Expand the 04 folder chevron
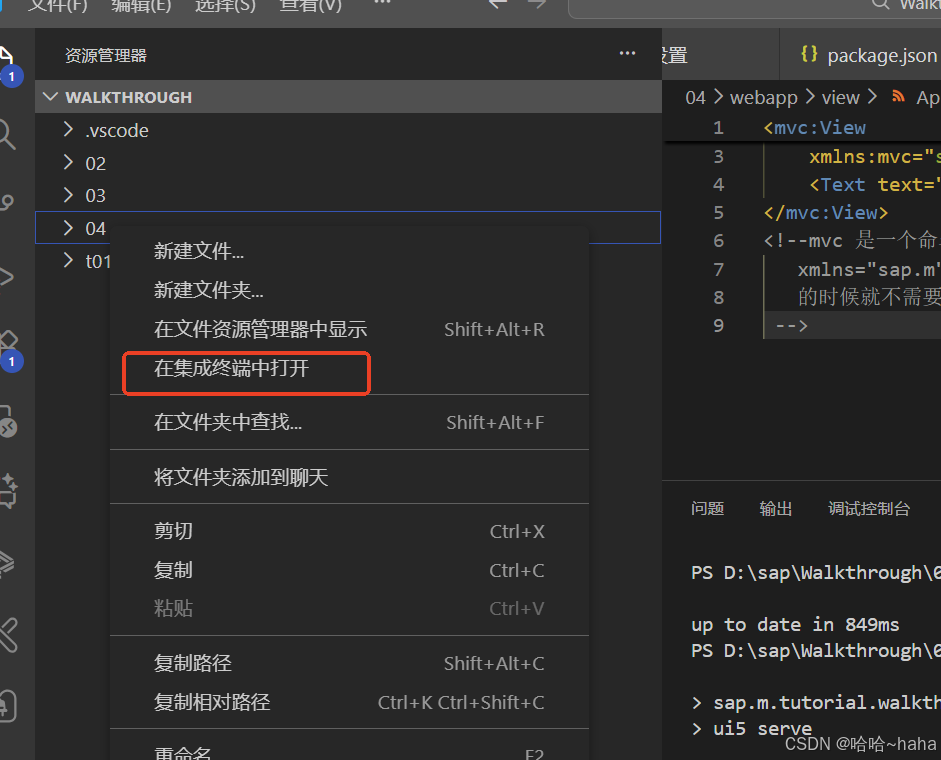The width and height of the screenshot is (941, 760). point(68,228)
